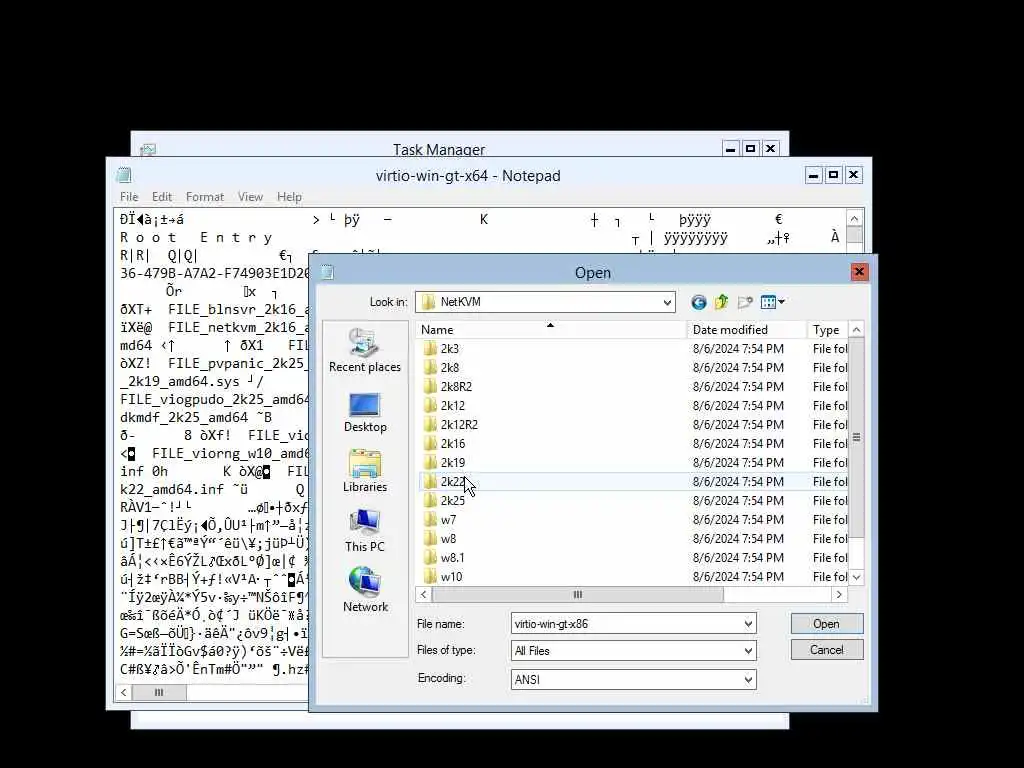Click the file list horizontal scrollbar thumb
The image size is (1024, 768).
click(x=577, y=594)
